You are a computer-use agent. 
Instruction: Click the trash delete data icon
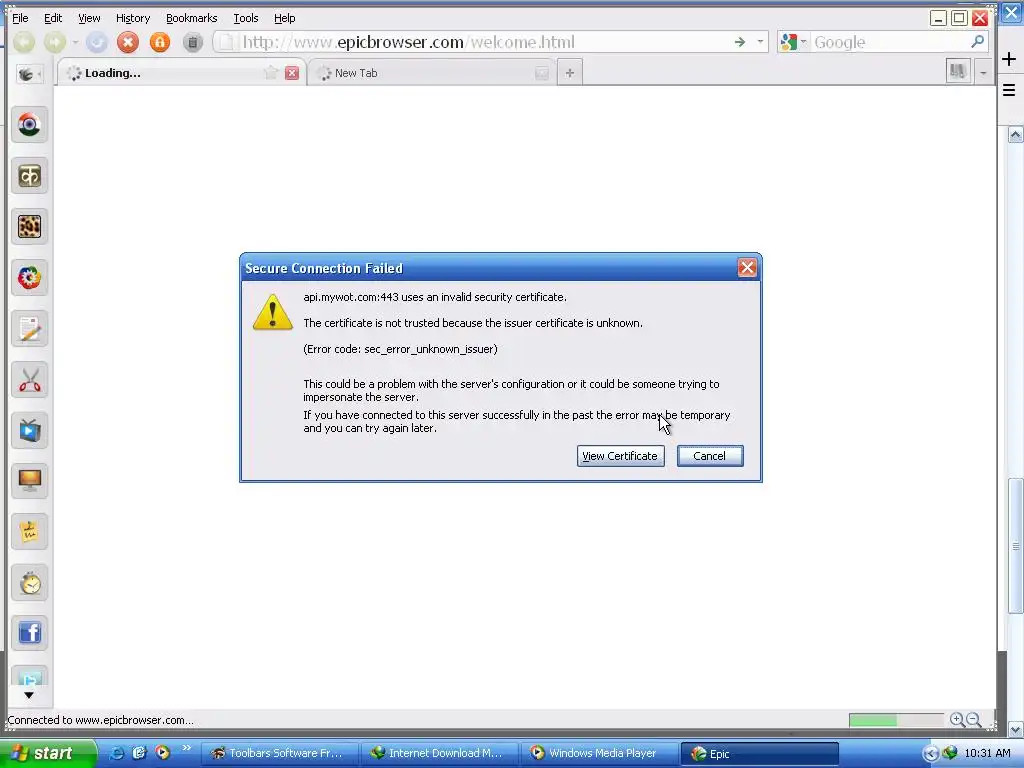pos(193,42)
